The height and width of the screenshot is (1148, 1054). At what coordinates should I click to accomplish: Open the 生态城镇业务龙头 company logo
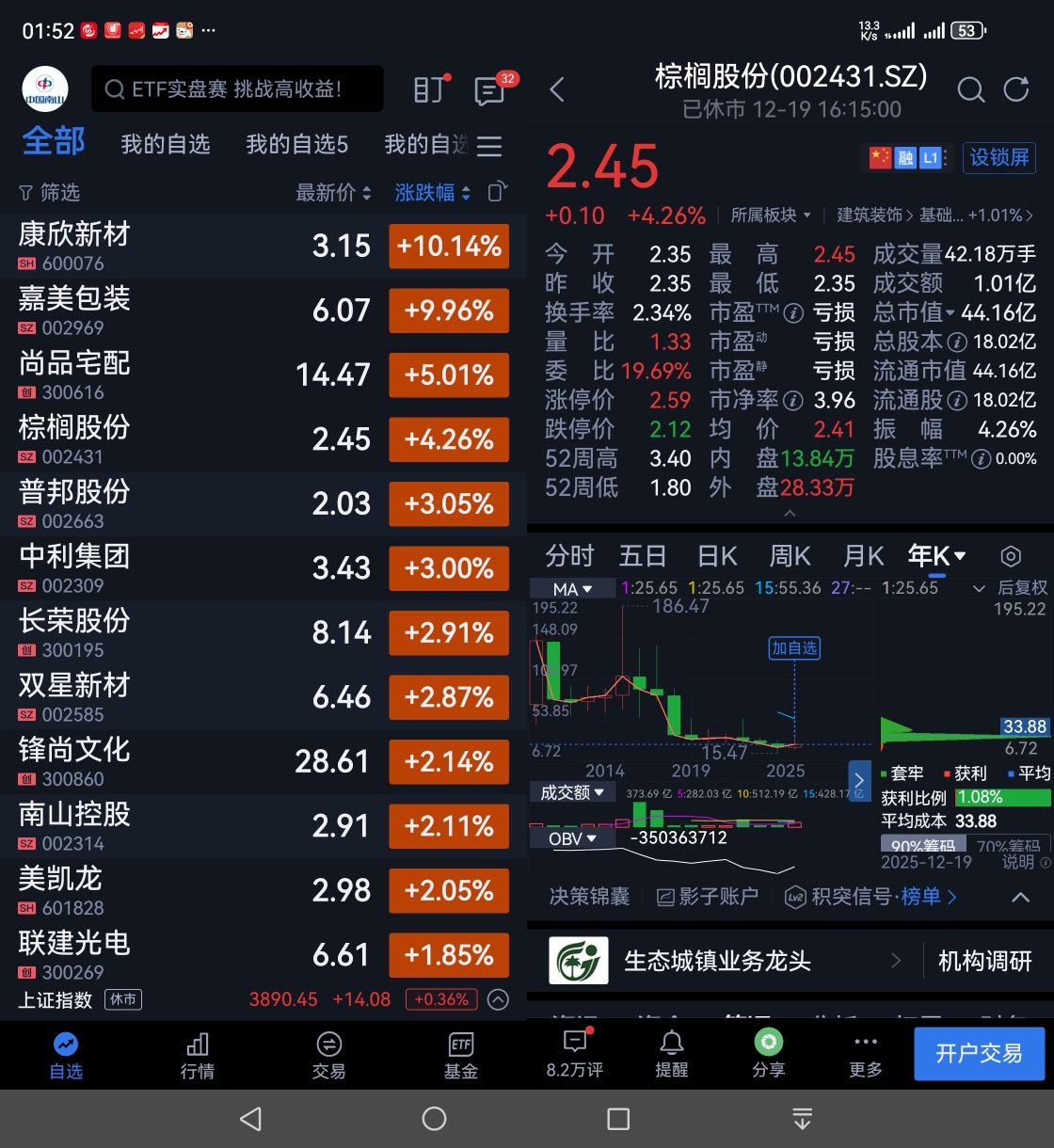579,961
